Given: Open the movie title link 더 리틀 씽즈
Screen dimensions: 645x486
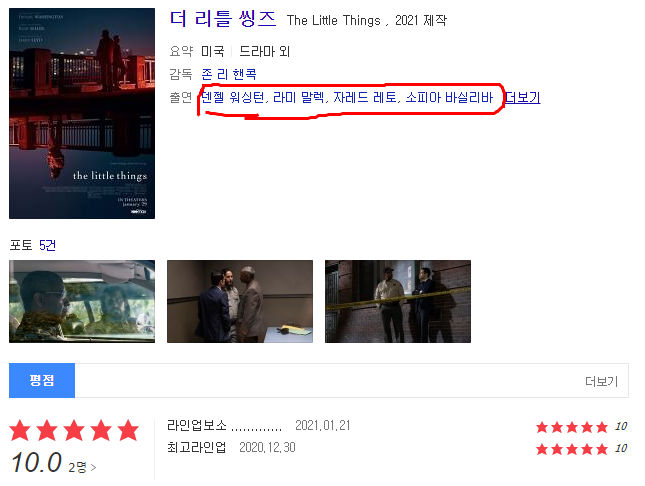Looking at the screenshot, I should click(x=223, y=19).
